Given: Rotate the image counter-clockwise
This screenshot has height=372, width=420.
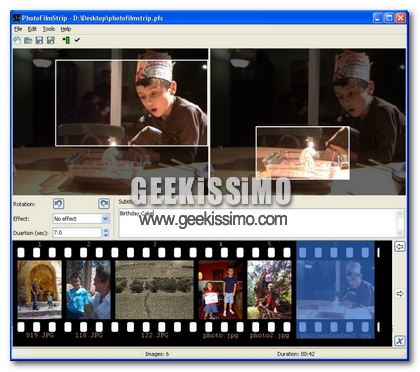Looking at the screenshot, I should click(x=59, y=204).
